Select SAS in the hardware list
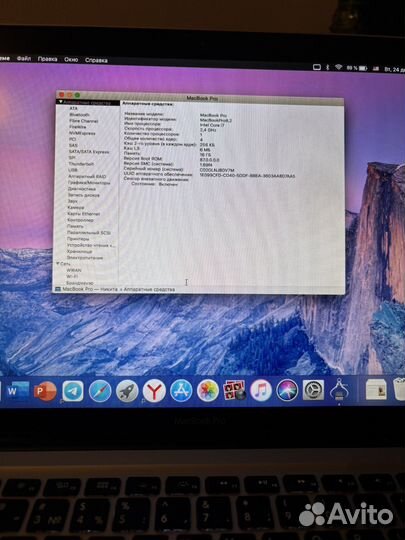The height and width of the screenshot is (540, 405). (73, 145)
